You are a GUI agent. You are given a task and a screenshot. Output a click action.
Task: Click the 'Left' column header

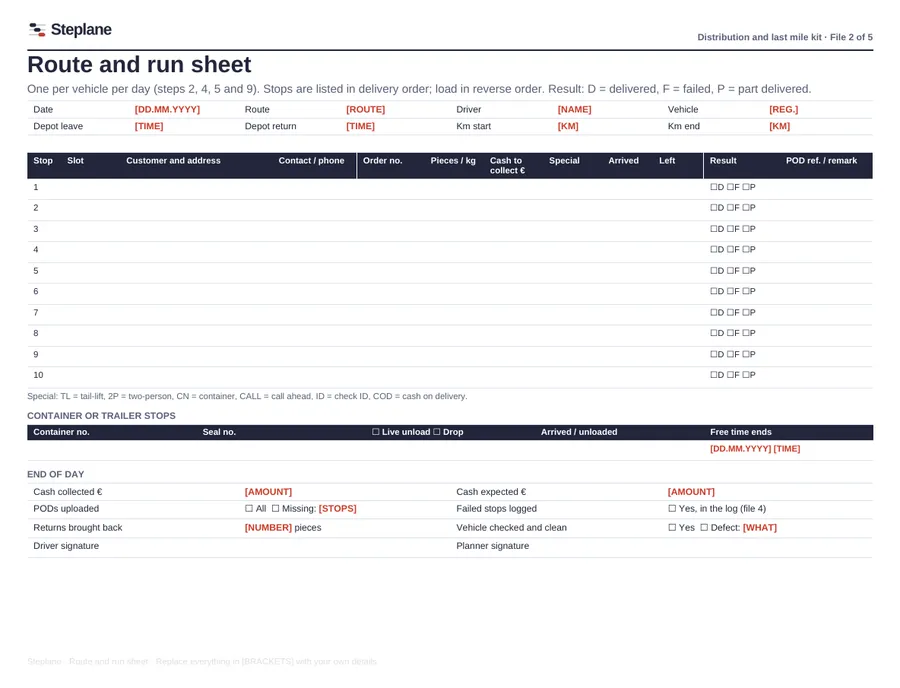click(667, 161)
